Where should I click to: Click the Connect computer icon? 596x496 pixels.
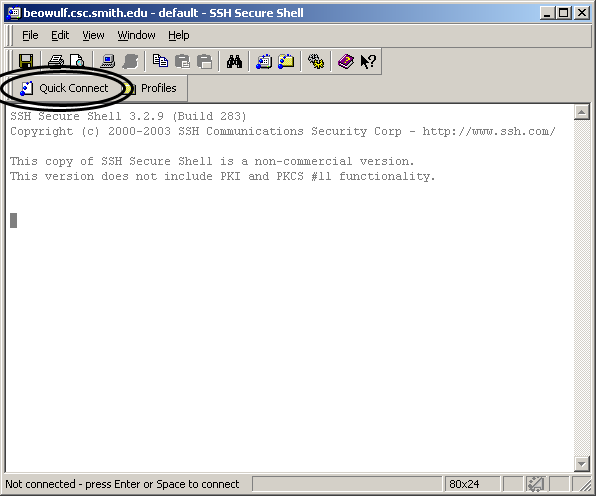point(108,61)
